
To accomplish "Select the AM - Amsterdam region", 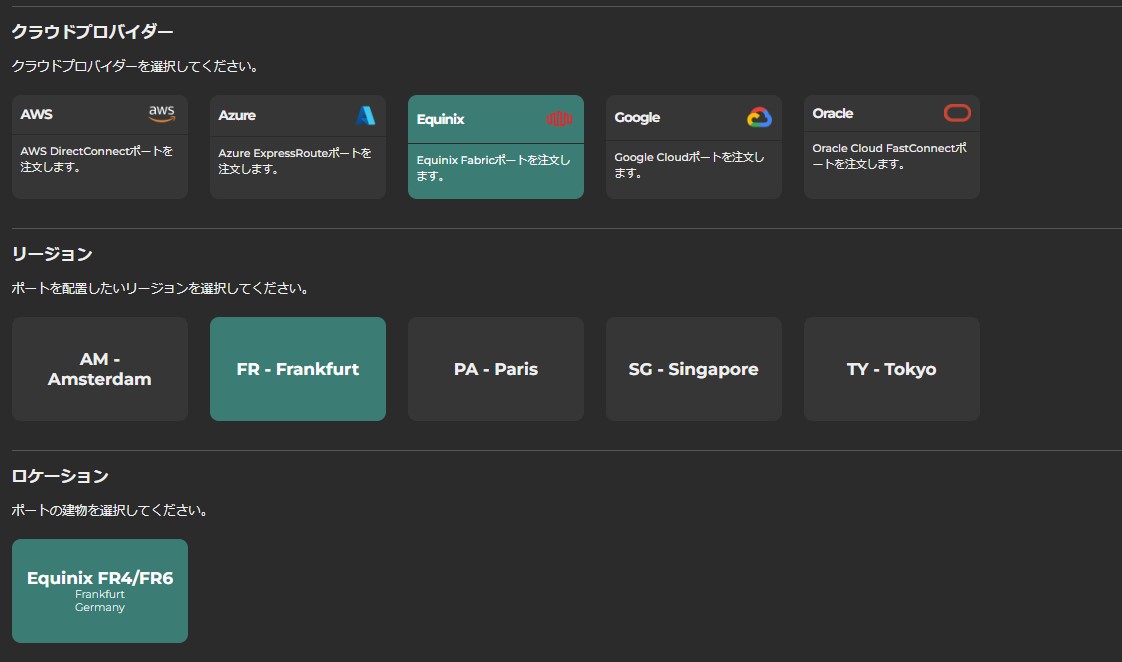I will (x=100, y=369).
